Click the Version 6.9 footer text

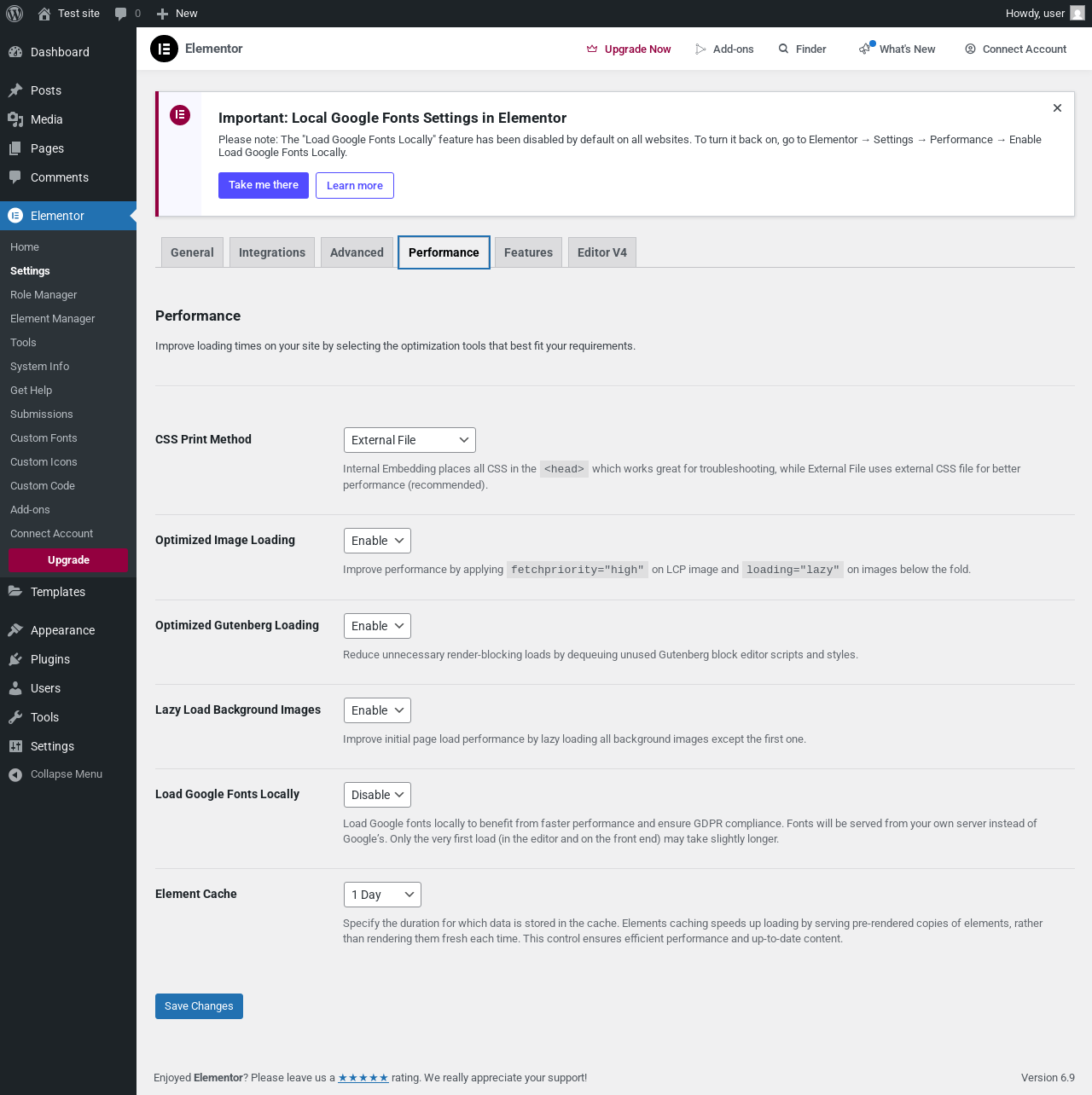click(1048, 1078)
